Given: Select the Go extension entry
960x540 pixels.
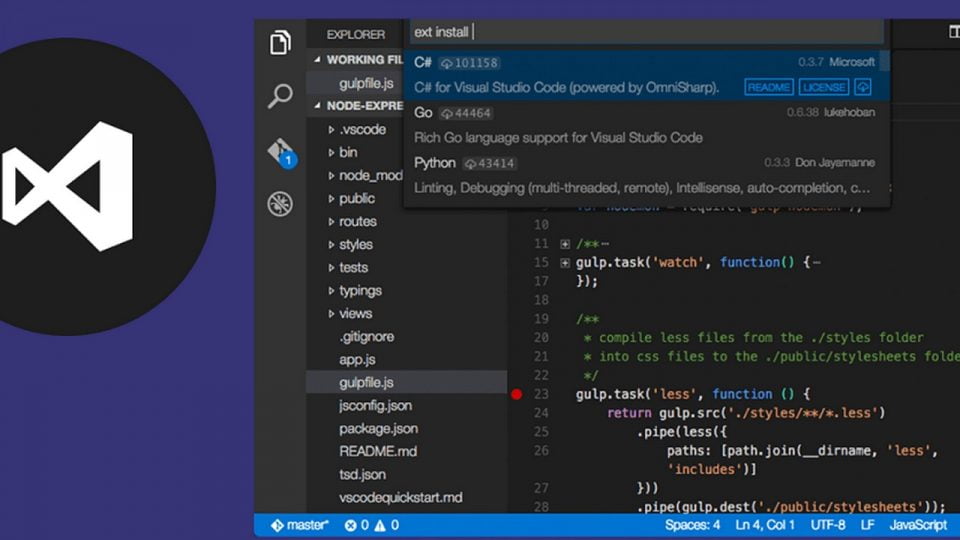Looking at the screenshot, I should [646, 125].
